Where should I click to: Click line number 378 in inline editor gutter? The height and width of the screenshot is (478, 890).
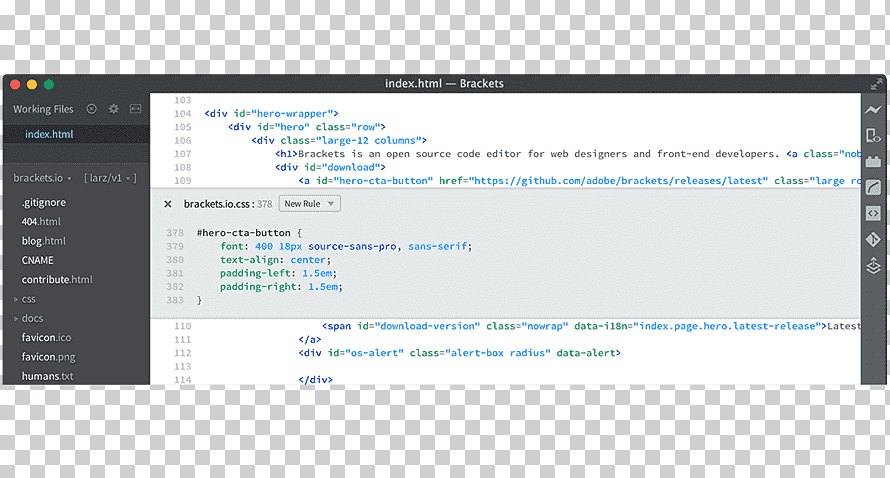tap(175, 233)
